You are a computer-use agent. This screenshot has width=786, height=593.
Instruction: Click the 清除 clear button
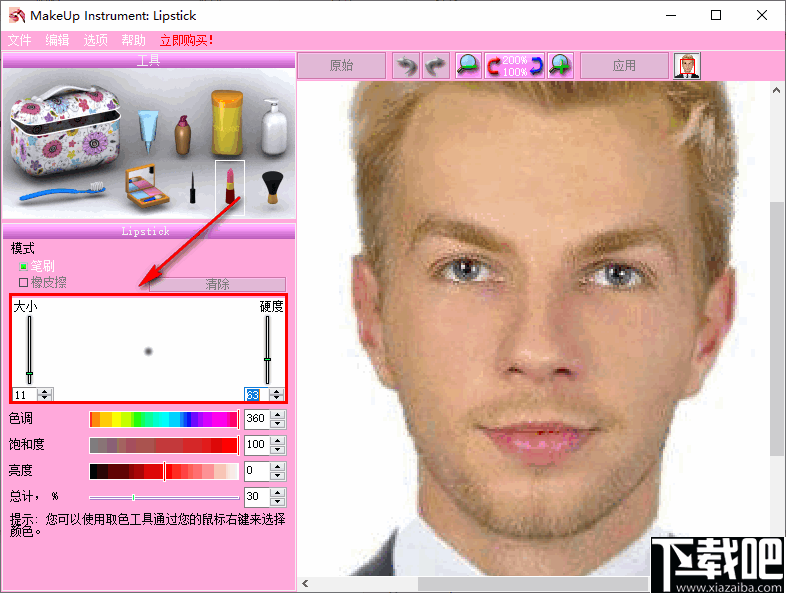point(218,284)
